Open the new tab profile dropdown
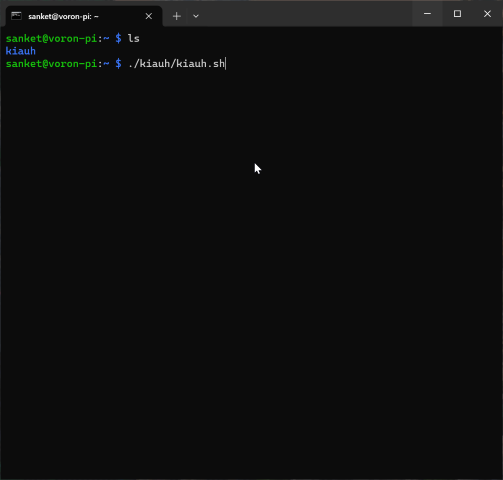Screen dimensions: 503x480 [x=196, y=16]
